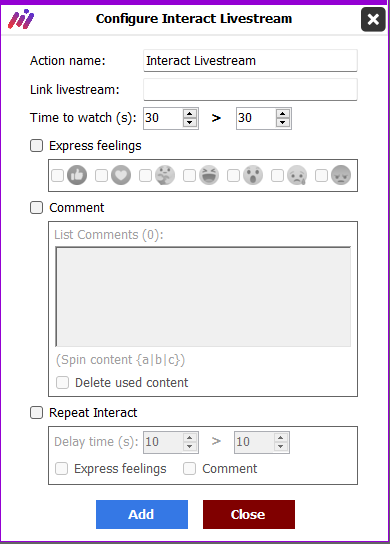This screenshot has height=544, width=390.
Task: Click the Add button
Action: point(142,515)
